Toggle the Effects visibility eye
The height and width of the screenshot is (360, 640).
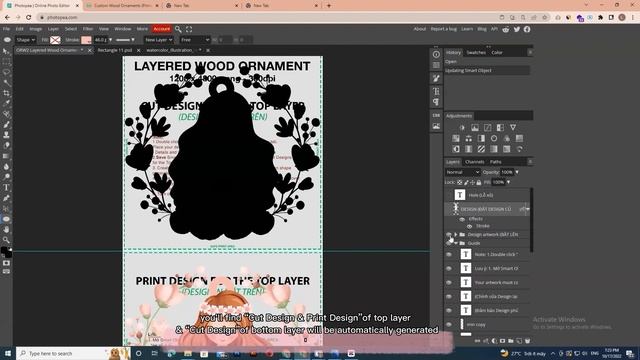[x=462, y=219]
